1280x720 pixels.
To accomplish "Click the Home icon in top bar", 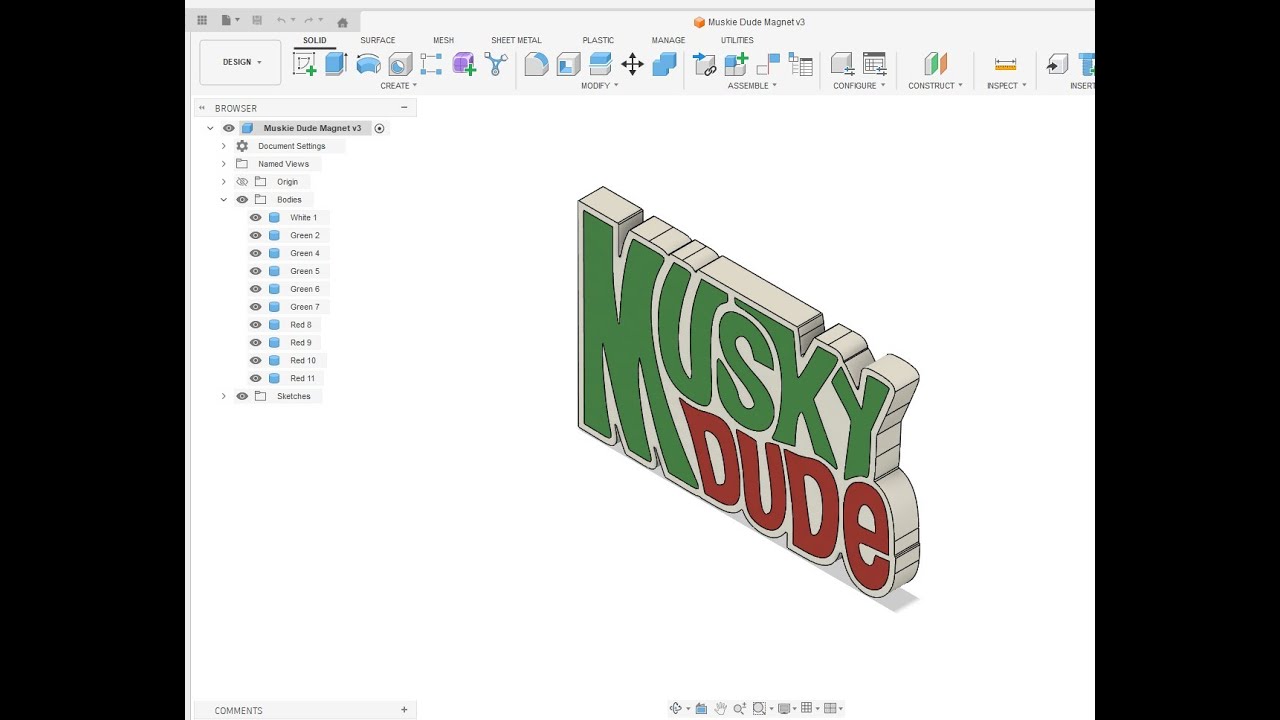I will (x=343, y=21).
